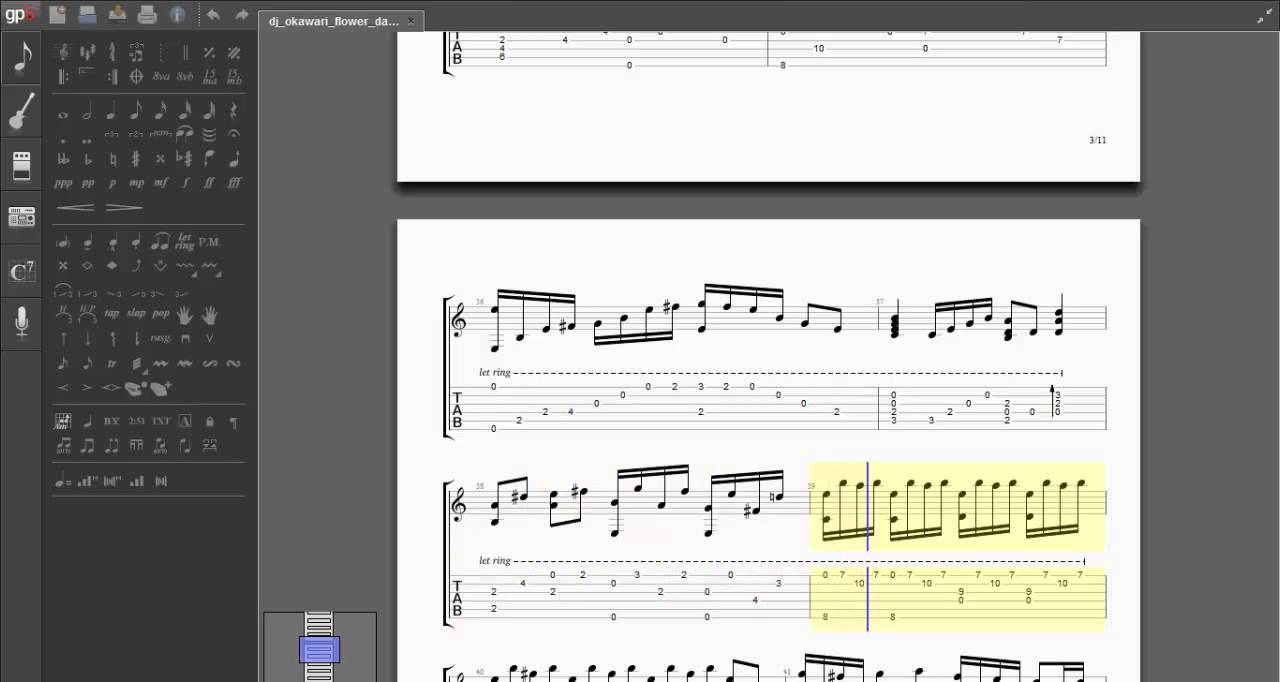
Task: Create a new file from toolbar
Action: click(58, 14)
